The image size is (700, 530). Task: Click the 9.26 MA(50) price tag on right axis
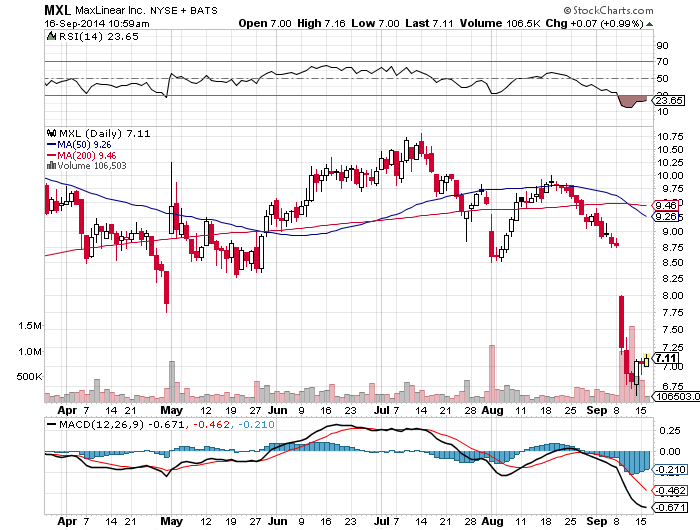tap(665, 217)
